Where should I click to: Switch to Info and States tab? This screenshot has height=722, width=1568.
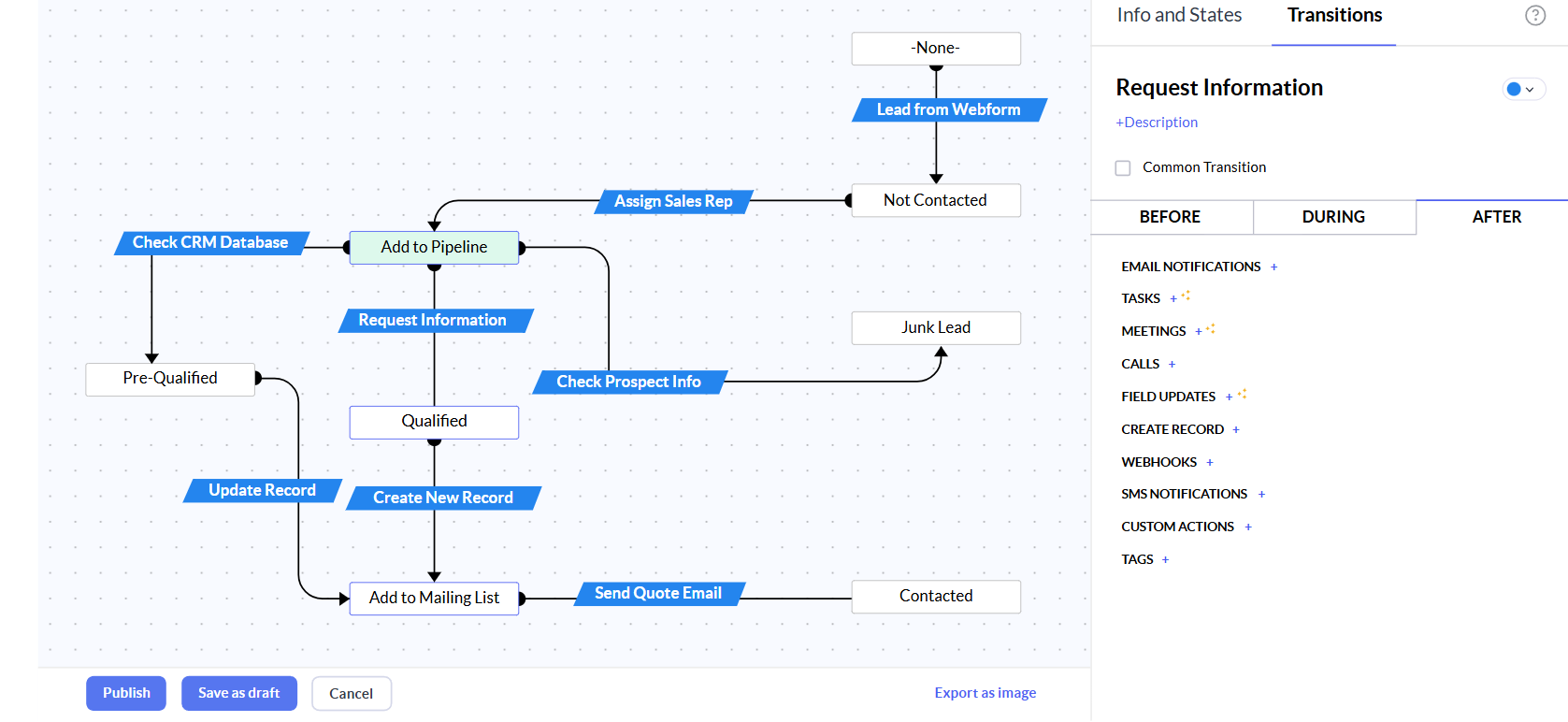[1179, 15]
